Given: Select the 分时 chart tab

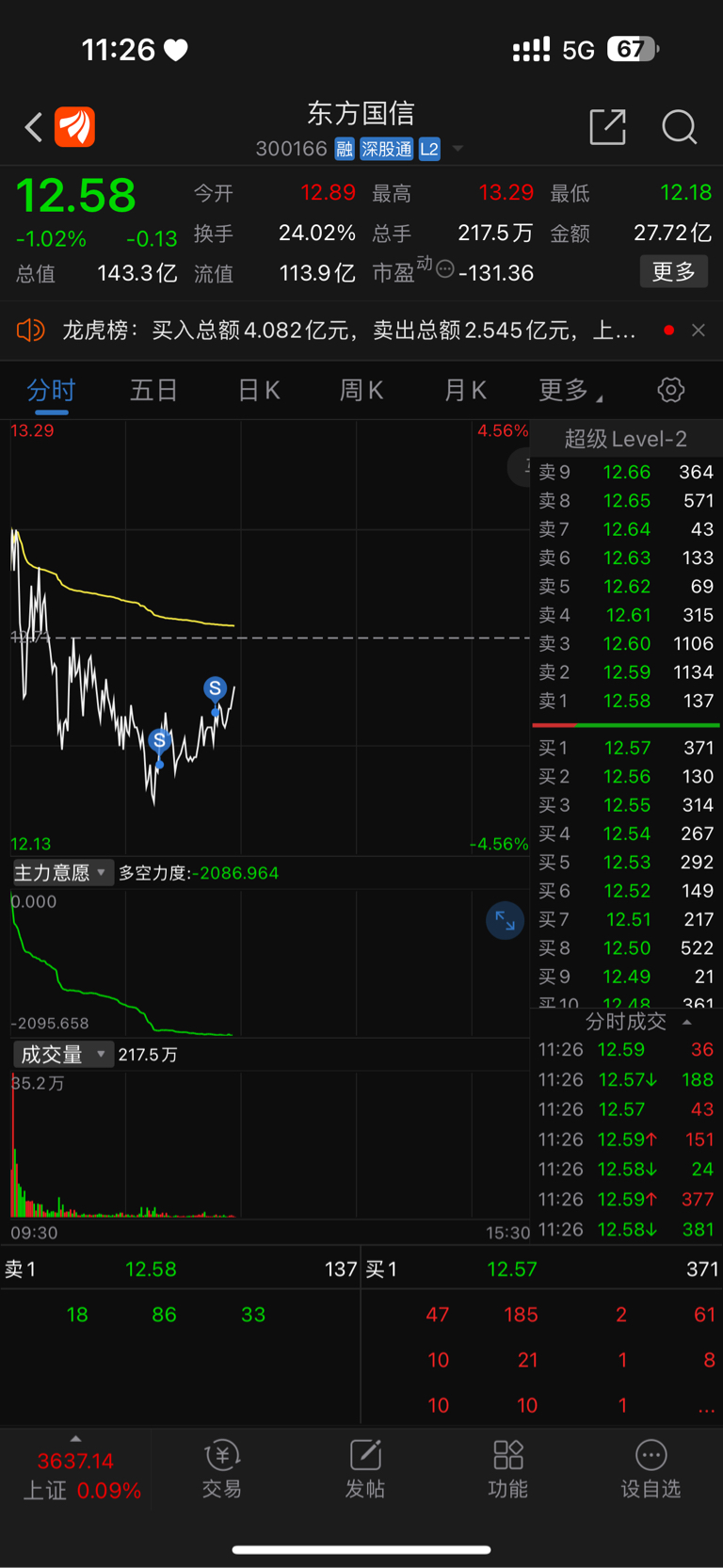Looking at the screenshot, I should [x=51, y=390].
